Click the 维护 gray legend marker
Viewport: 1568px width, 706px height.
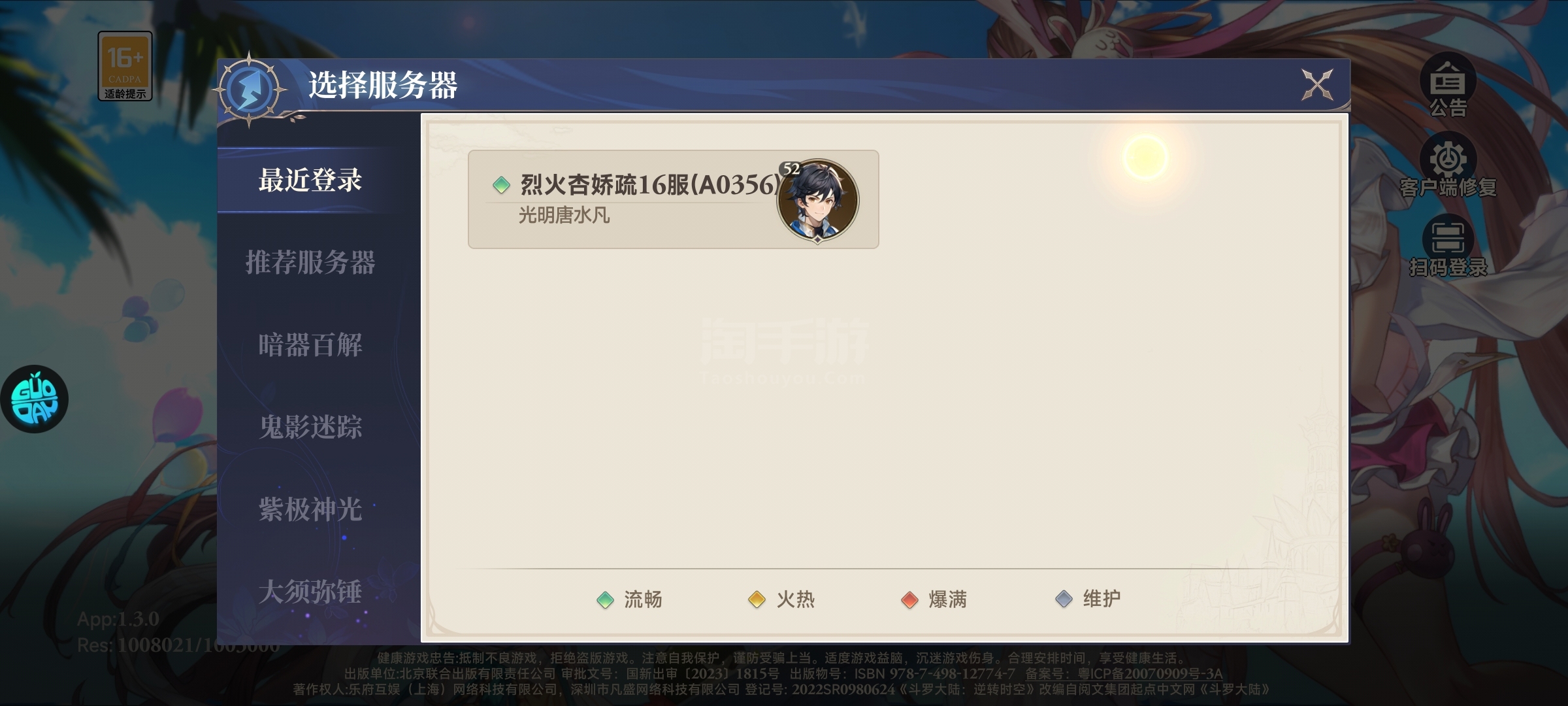(x=1064, y=599)
